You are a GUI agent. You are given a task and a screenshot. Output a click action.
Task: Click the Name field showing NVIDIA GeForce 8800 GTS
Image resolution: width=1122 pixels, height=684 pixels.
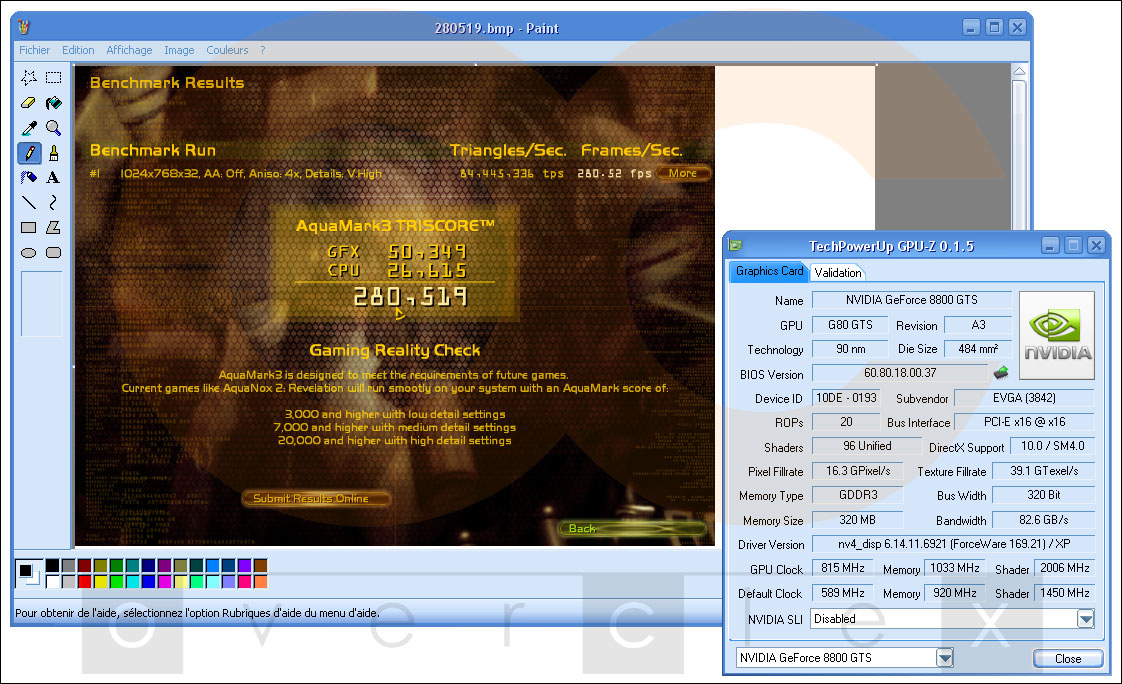(912, 300)
